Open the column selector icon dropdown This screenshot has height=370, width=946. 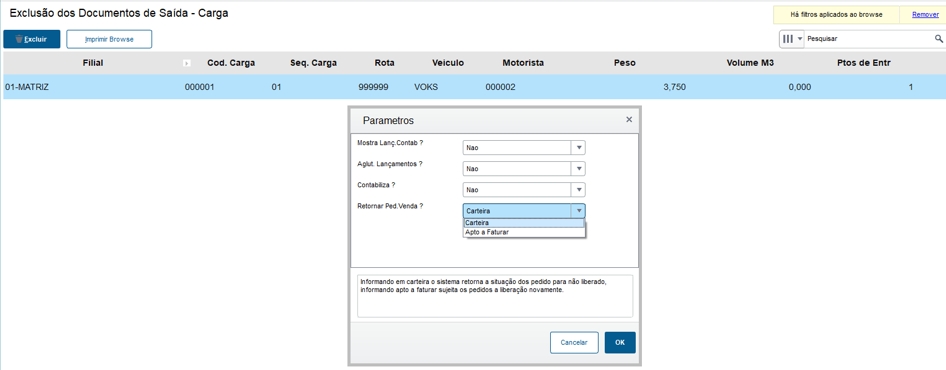pyautogui.click(x=792, y=39)
